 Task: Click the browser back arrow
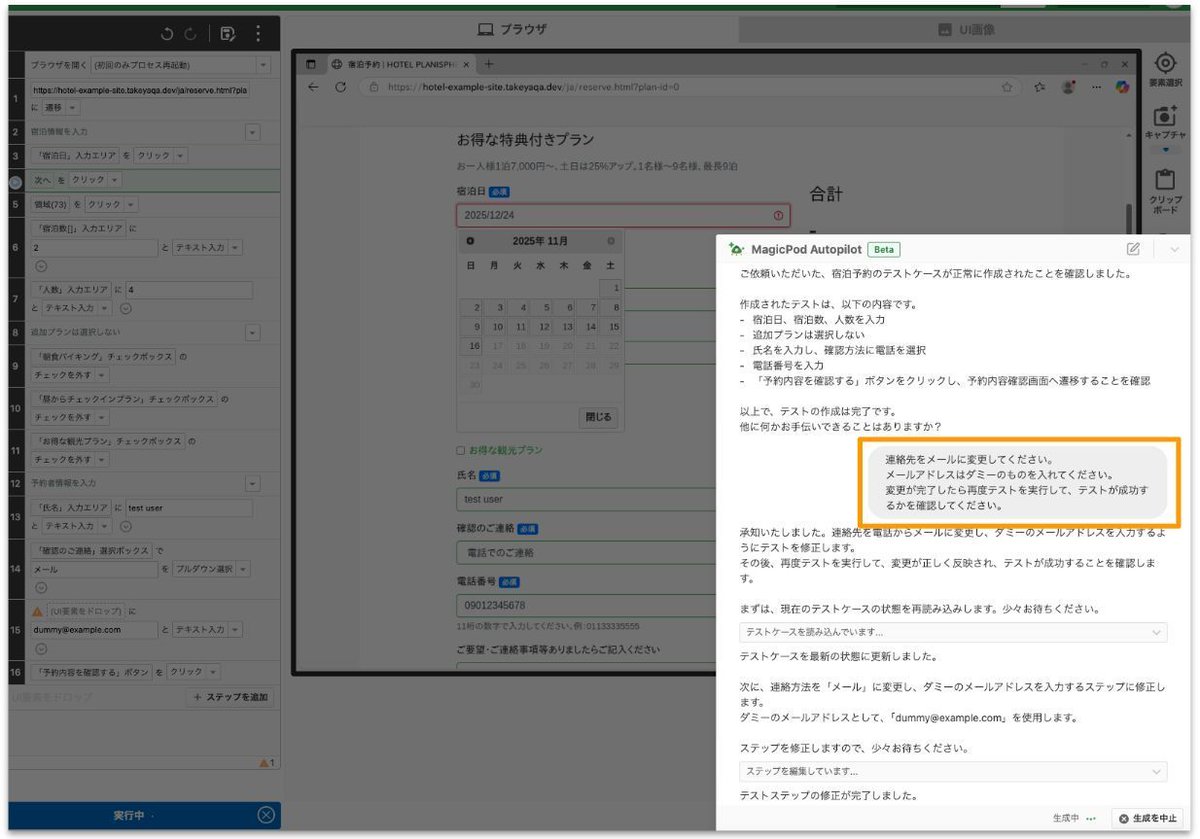[x=313, y=87]
